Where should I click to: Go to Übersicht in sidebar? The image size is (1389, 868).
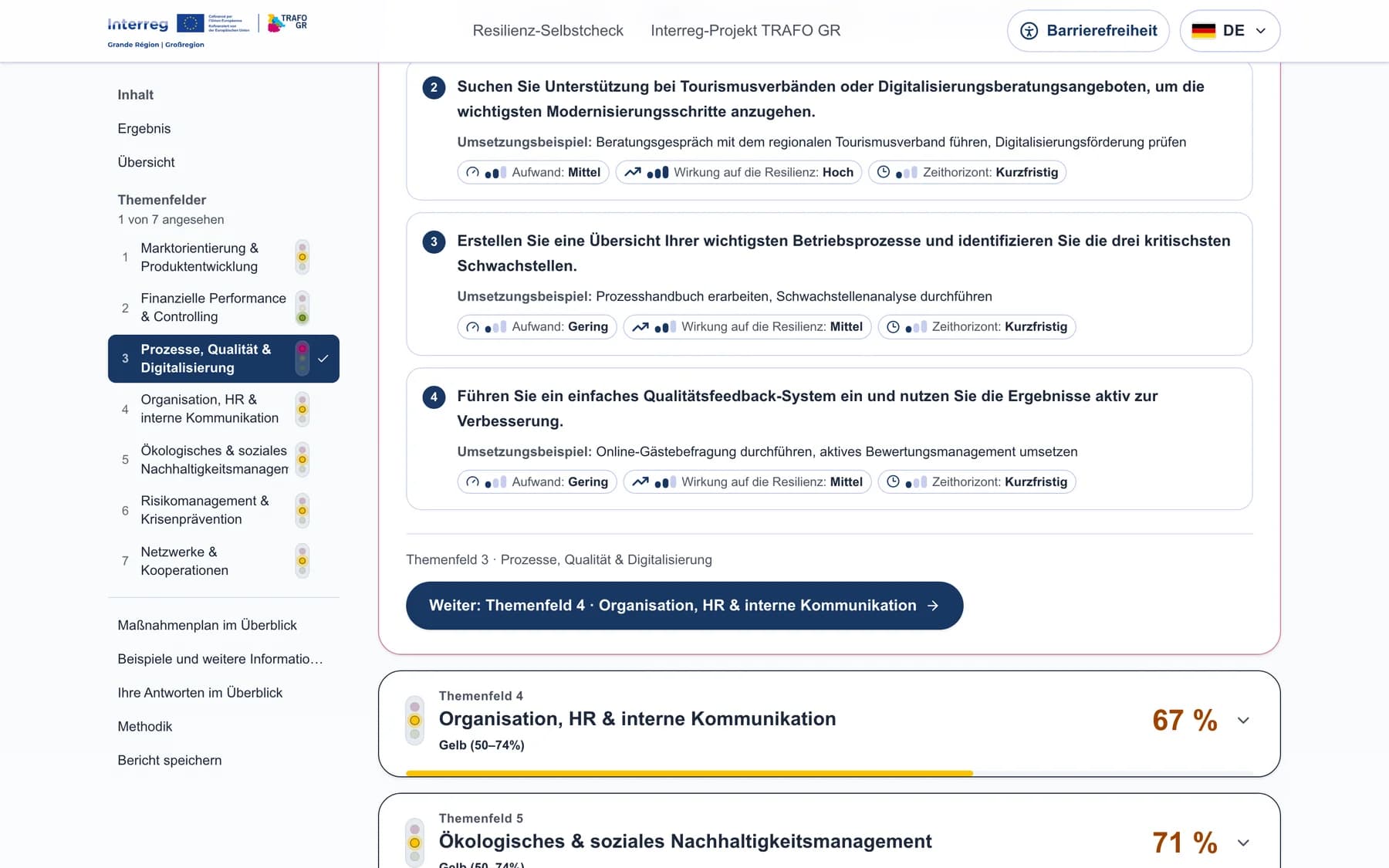tap(146, 163)
